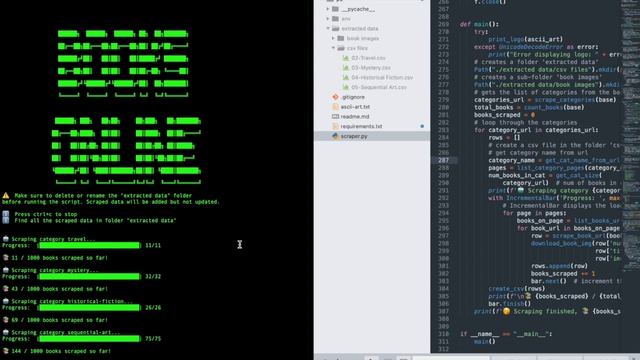This screenshot has width=640, height=360.
Task: Click the sequential-art progress bar 75/75
Action: point(89,338)
